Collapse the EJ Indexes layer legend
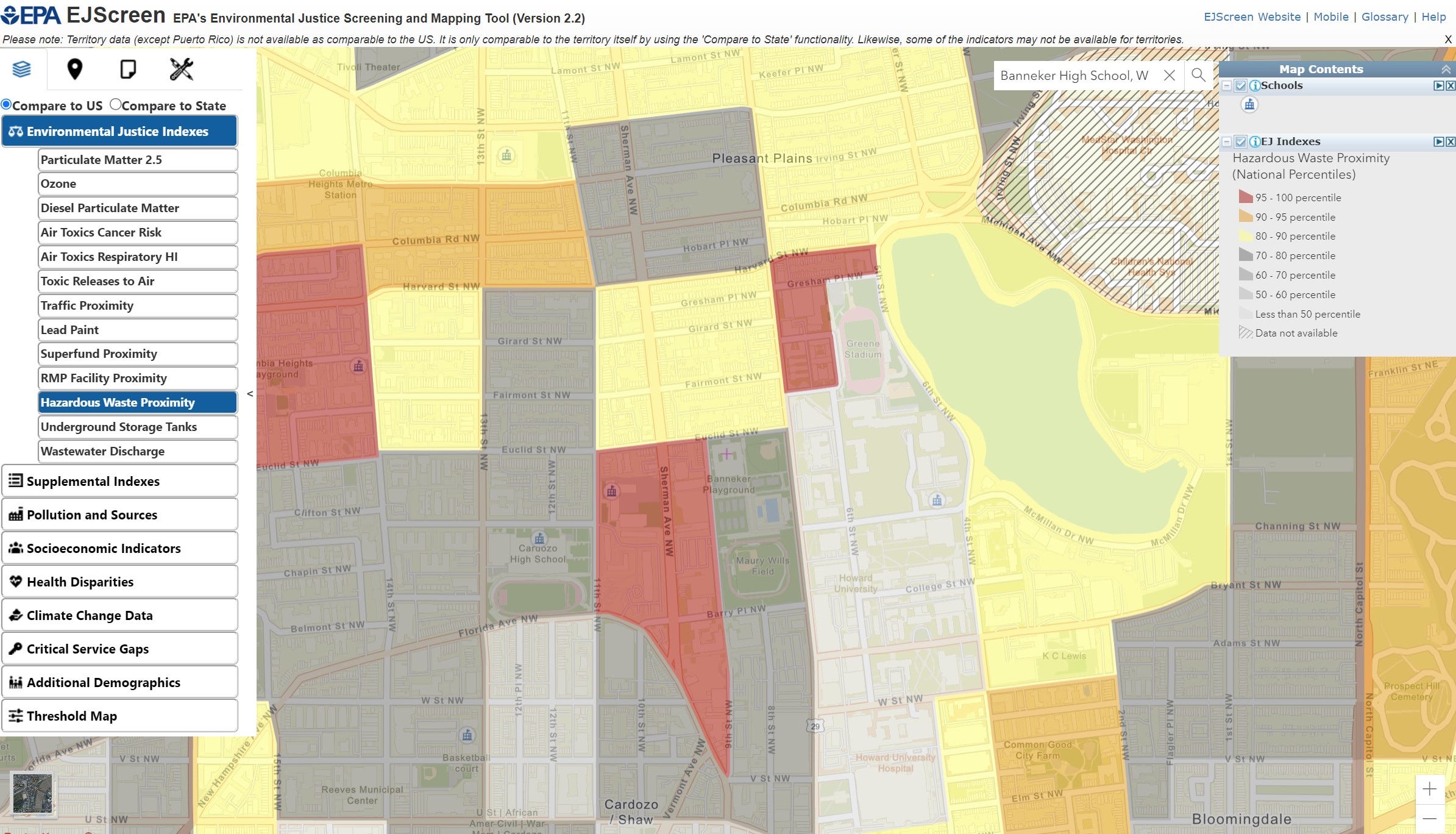Image resolution: width=1456 pixels, height=834 pixels. [x=1227, y=142]
